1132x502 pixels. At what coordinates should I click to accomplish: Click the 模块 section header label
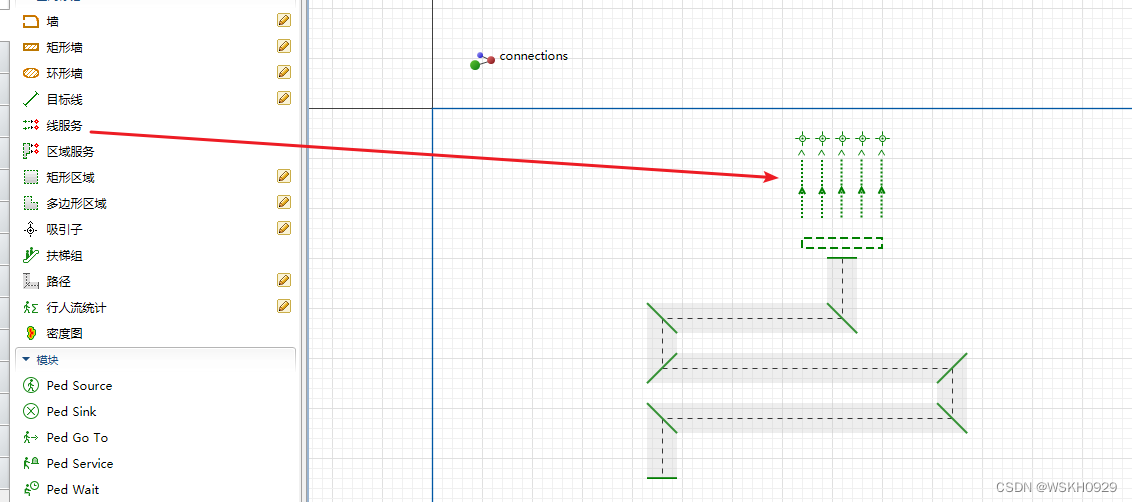(48, 359)
